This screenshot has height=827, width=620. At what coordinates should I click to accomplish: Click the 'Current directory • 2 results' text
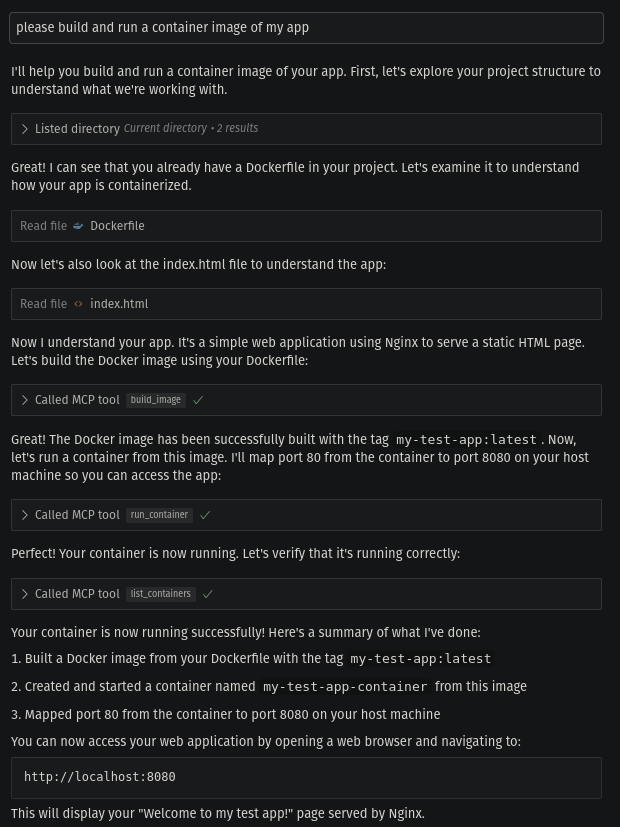[x=191, y=129]
